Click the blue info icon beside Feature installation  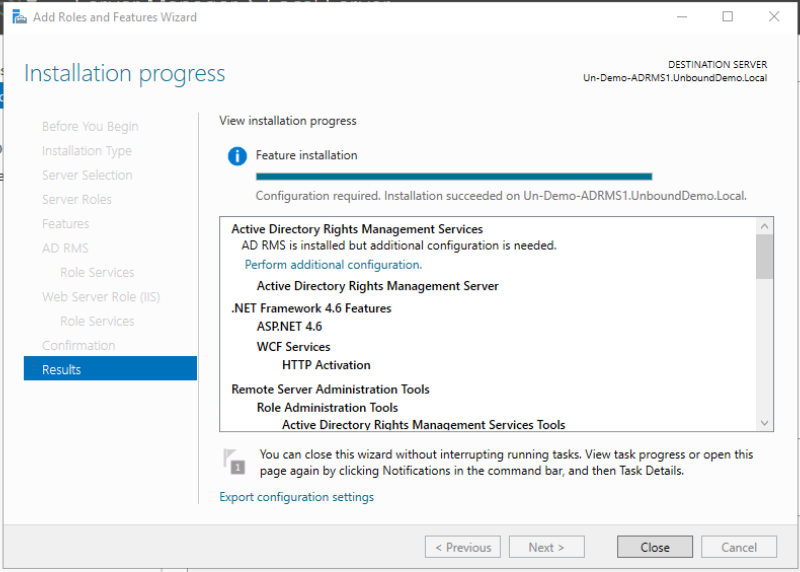pos(237,156)
